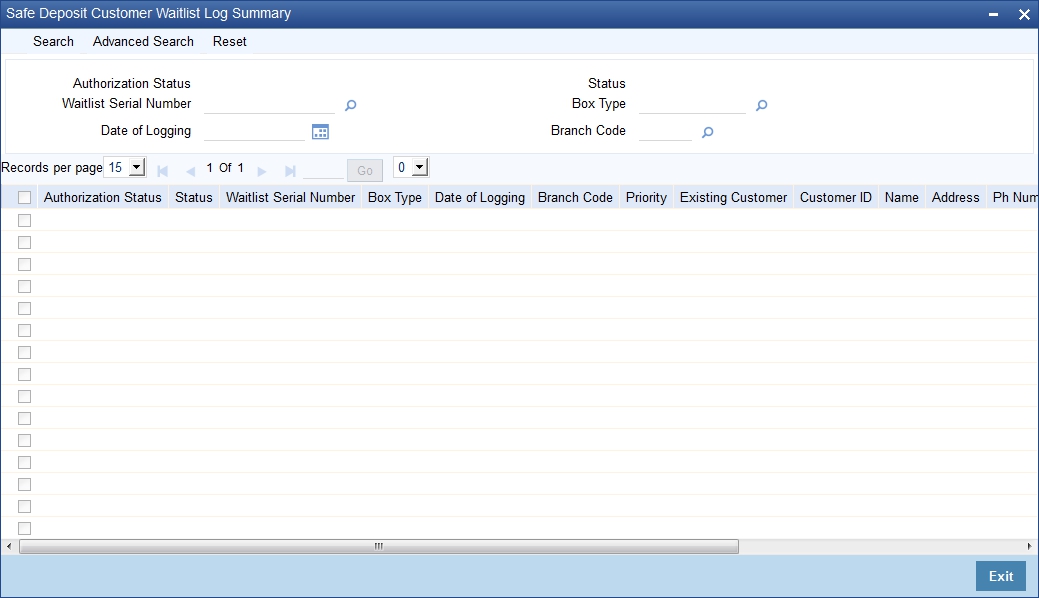
Task: Check the last row checkbox
Action: click(25, 528)
